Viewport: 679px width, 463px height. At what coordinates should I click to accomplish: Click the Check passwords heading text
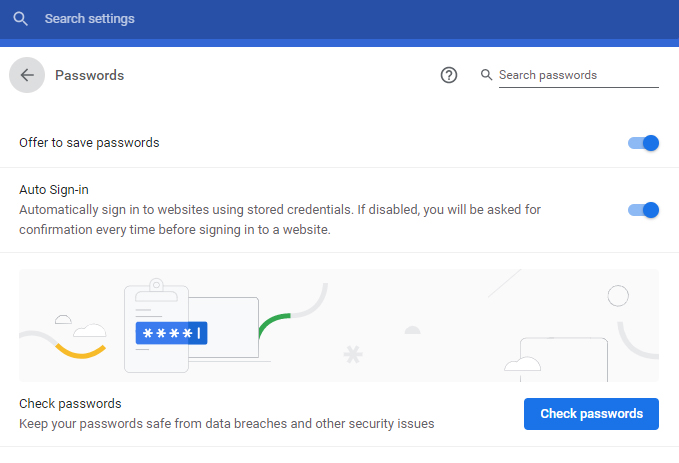pos(70,404)
